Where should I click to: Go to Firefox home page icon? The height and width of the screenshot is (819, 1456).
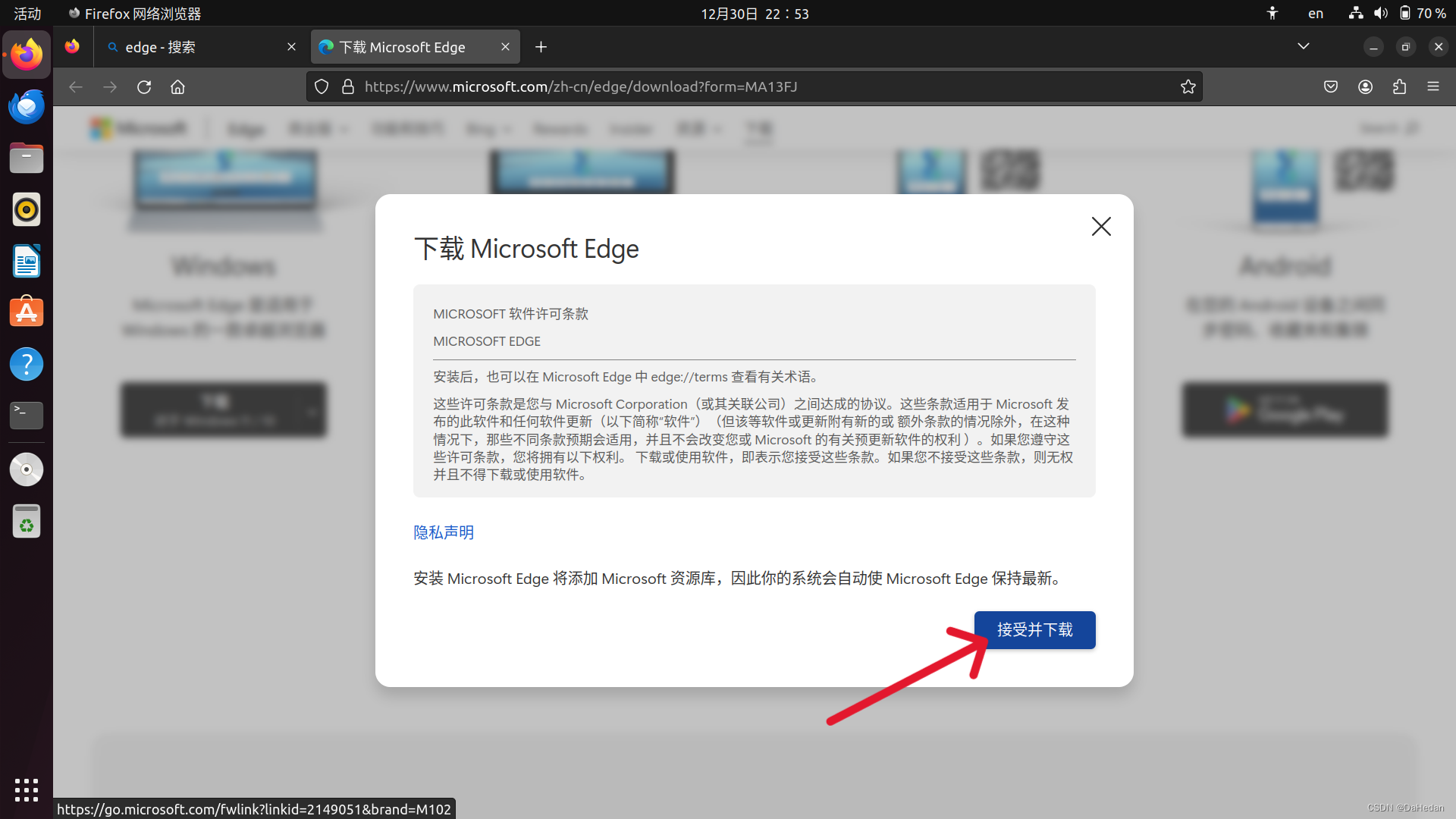[x=177, y=87]
